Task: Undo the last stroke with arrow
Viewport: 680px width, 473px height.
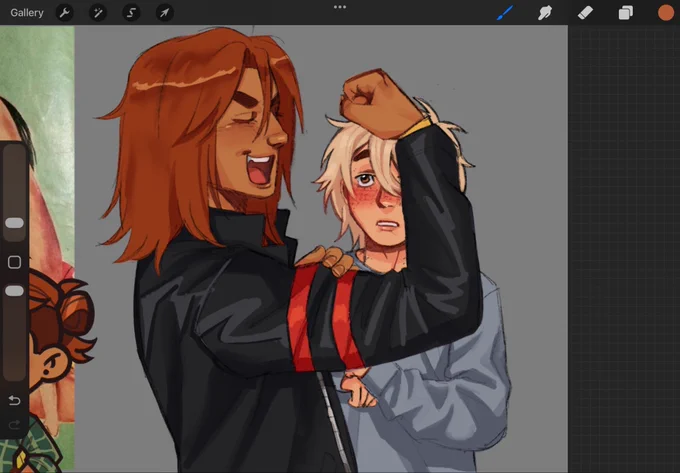Action: [x=14, y=400]
